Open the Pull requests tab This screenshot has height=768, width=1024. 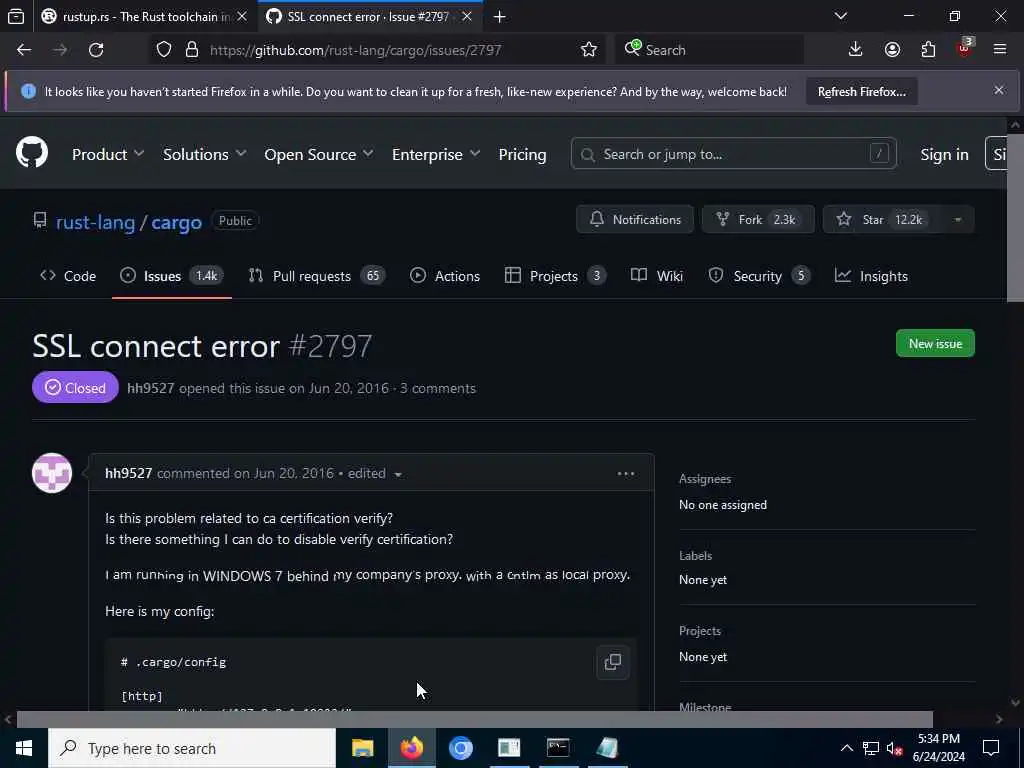pos(317,276)
